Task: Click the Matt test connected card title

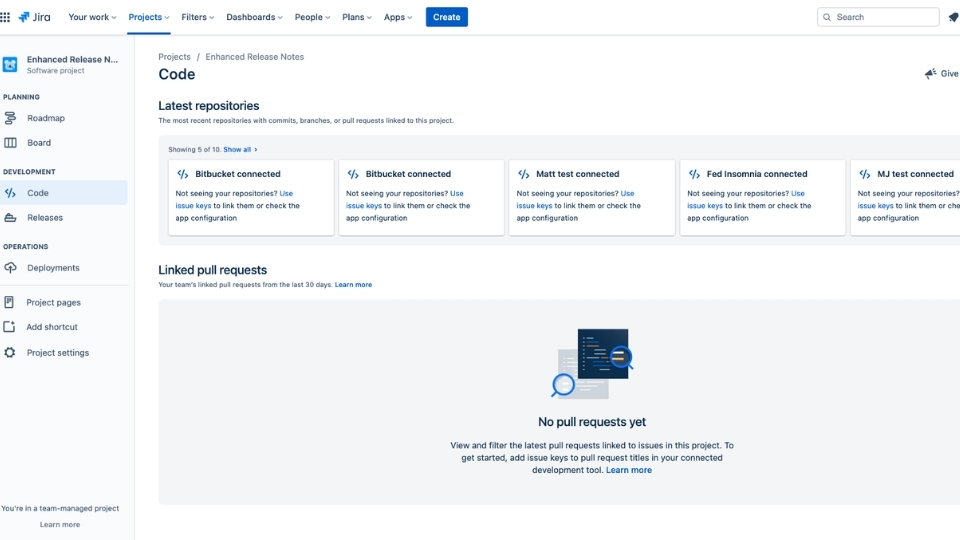Action: point(577,174)
